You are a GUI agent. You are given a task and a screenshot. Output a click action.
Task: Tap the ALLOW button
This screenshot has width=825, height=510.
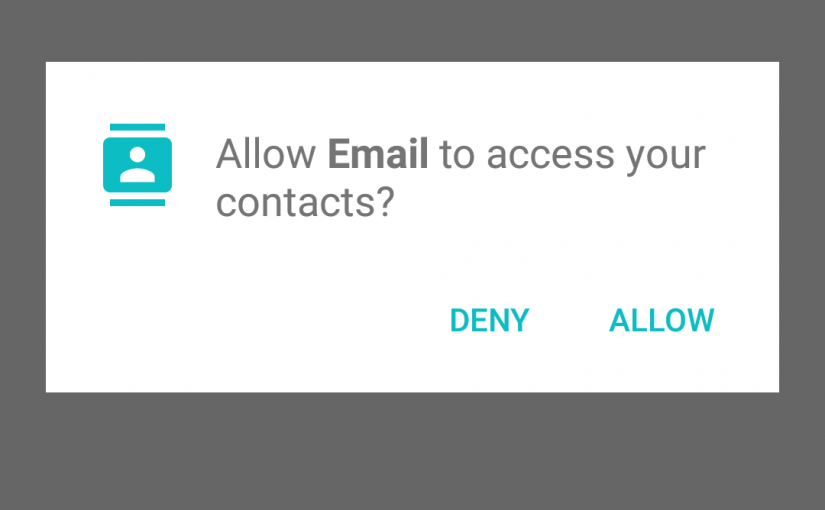tap(661, 320)
